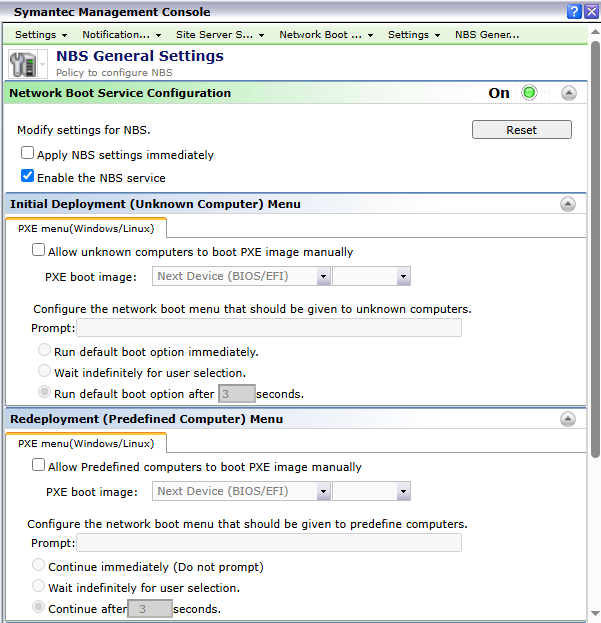Enable Apply NBS settings immediately checkbox

point(28,155)
